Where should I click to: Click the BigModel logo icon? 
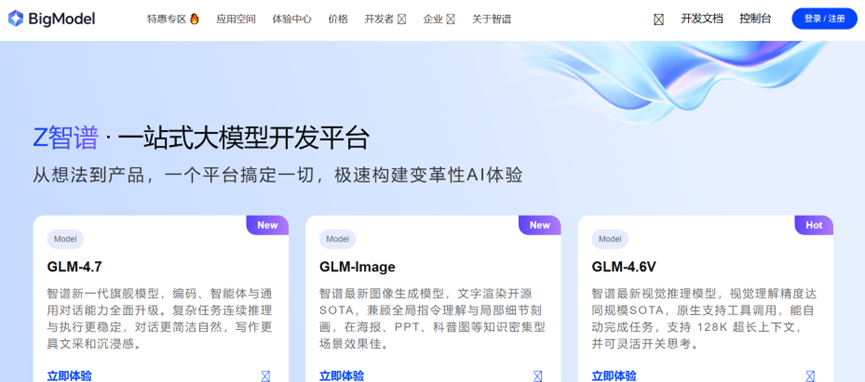point(15,19)
